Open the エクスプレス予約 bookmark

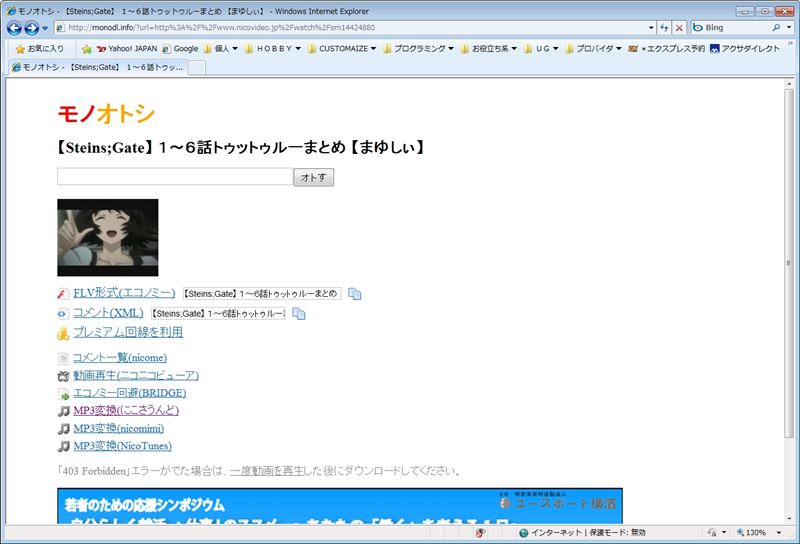point(666,48)
